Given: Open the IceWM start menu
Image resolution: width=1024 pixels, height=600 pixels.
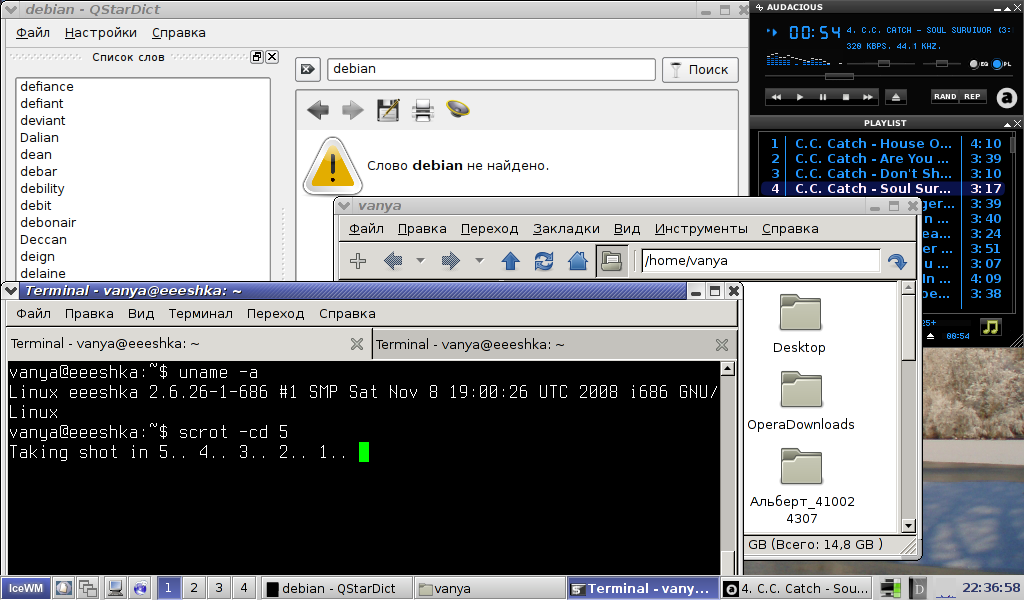Looking at the screenshot, I should point(25,588).
